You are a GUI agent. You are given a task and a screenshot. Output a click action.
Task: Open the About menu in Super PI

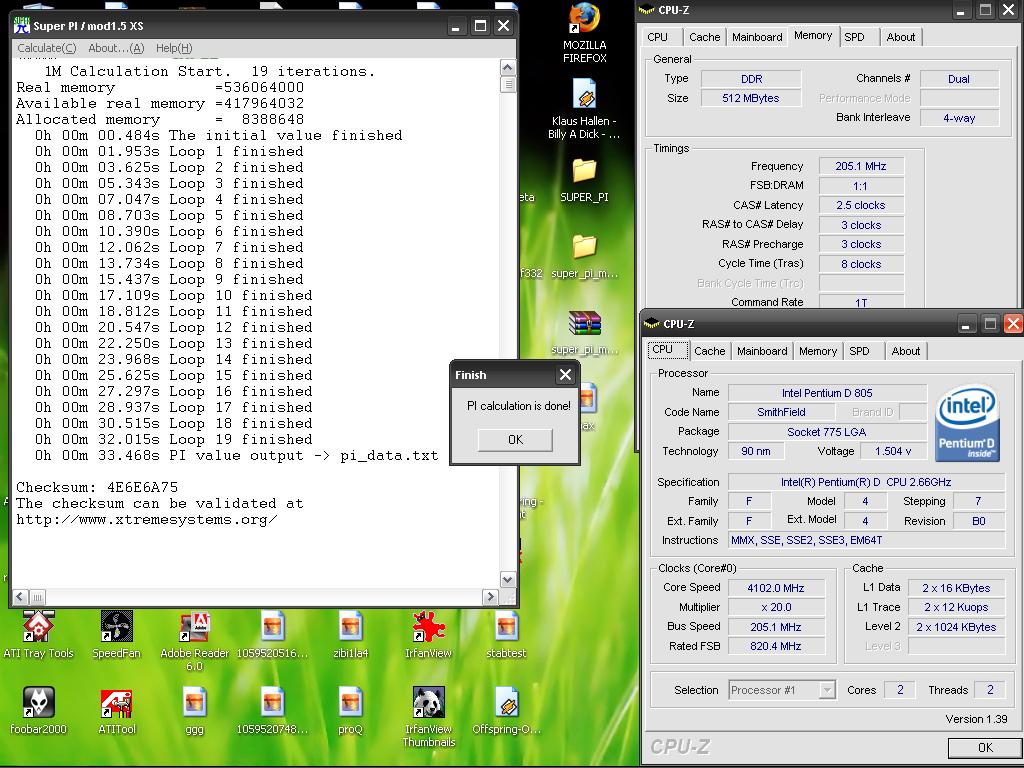(116, 48)
